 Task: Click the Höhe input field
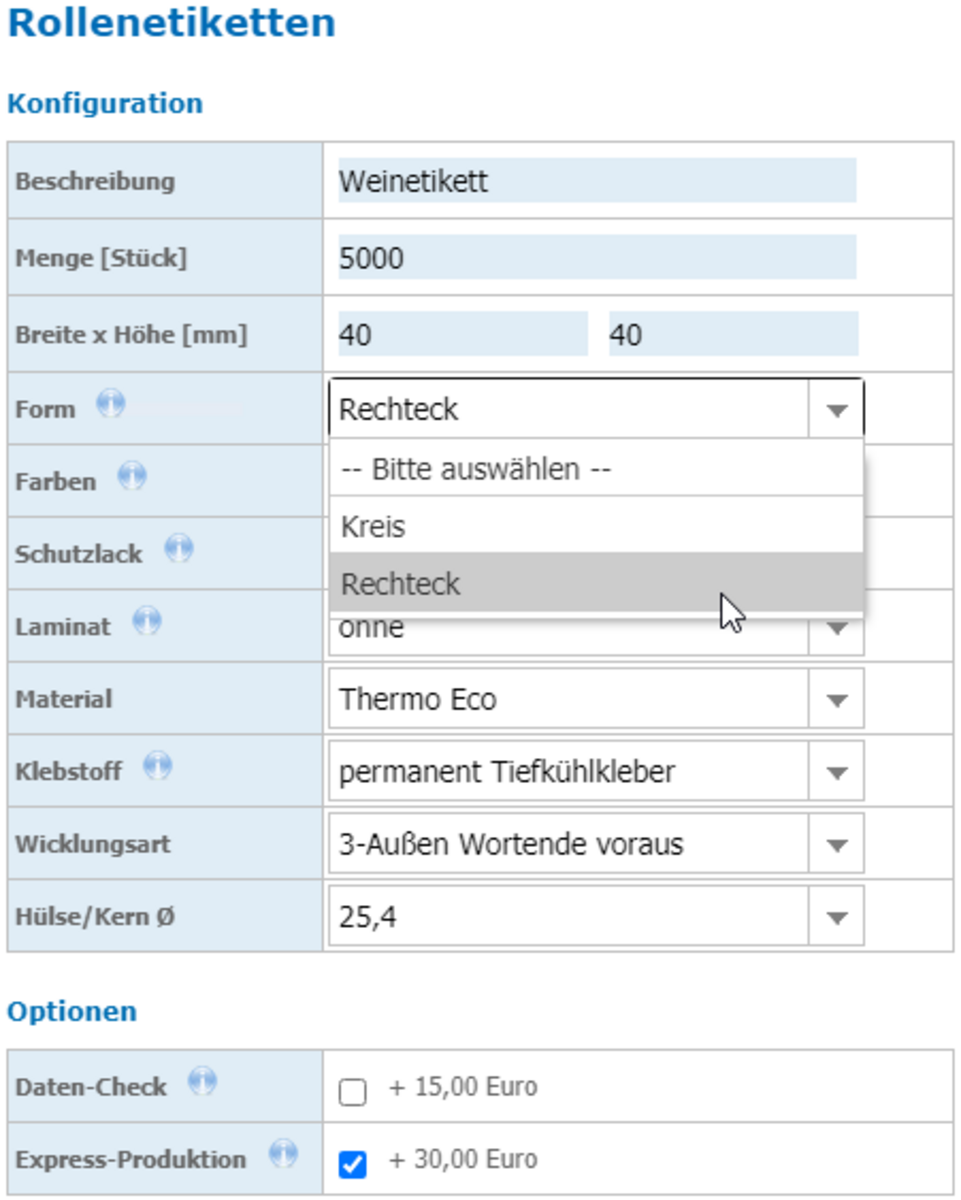coord(733,334)
